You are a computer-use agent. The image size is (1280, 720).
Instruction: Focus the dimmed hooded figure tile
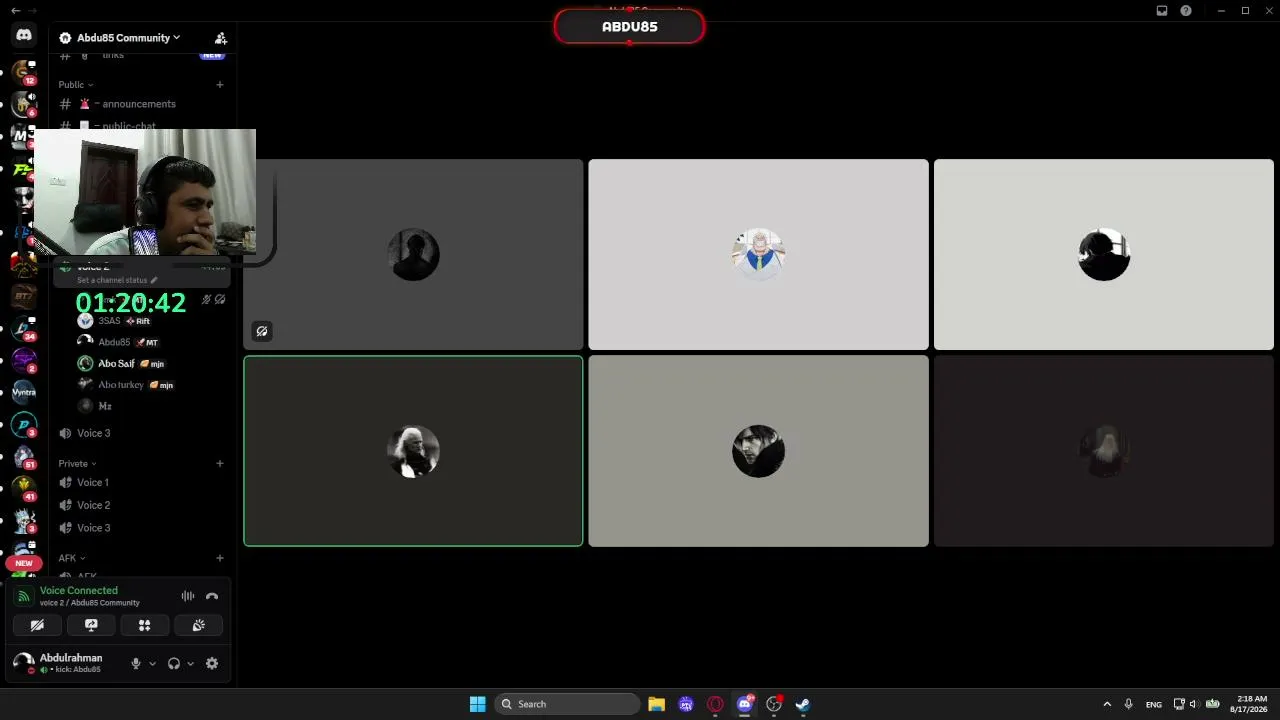pyautogui.click(x=1104, y=451)
